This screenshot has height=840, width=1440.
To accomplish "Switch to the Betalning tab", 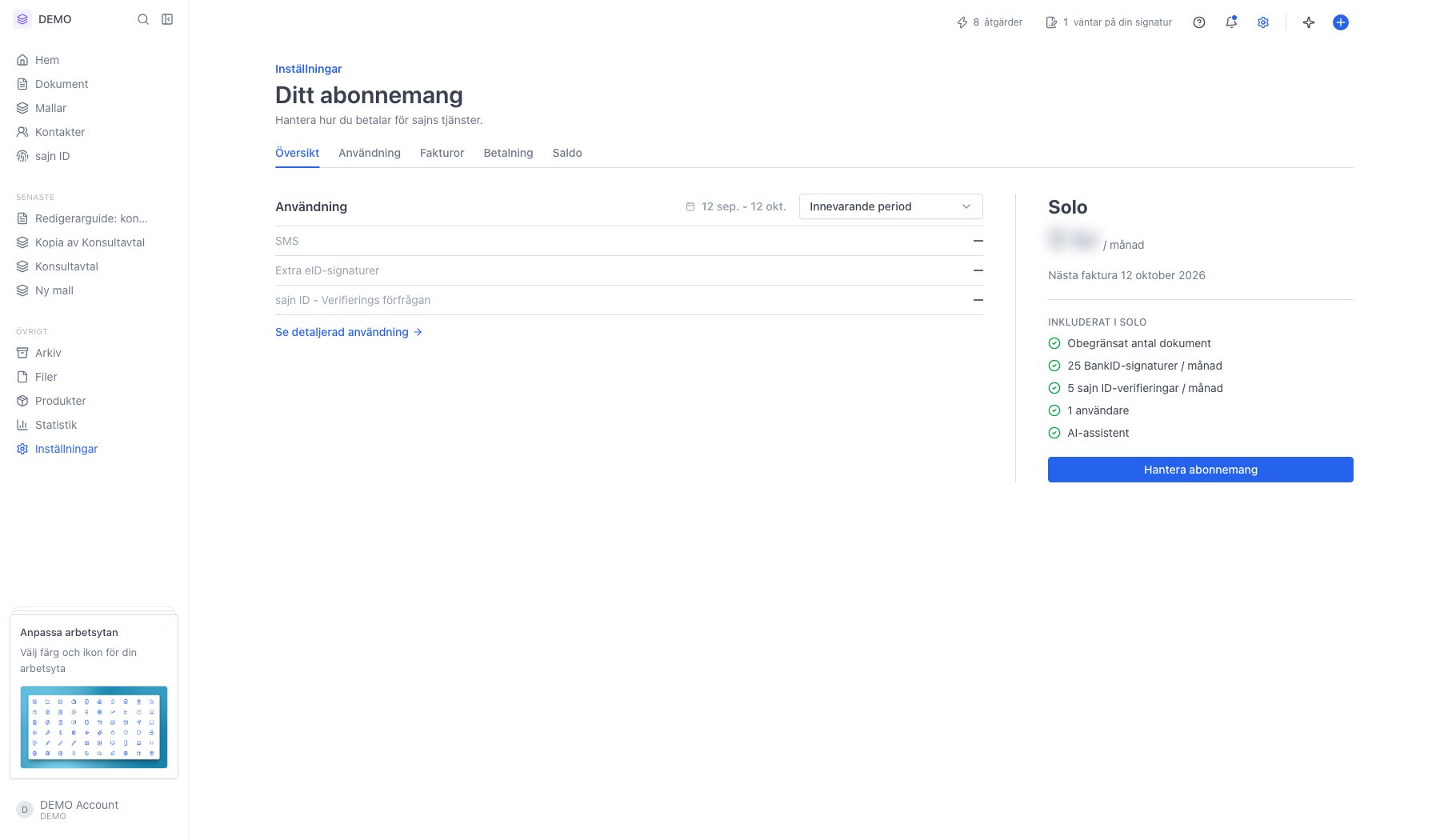I will coord(508,153).
